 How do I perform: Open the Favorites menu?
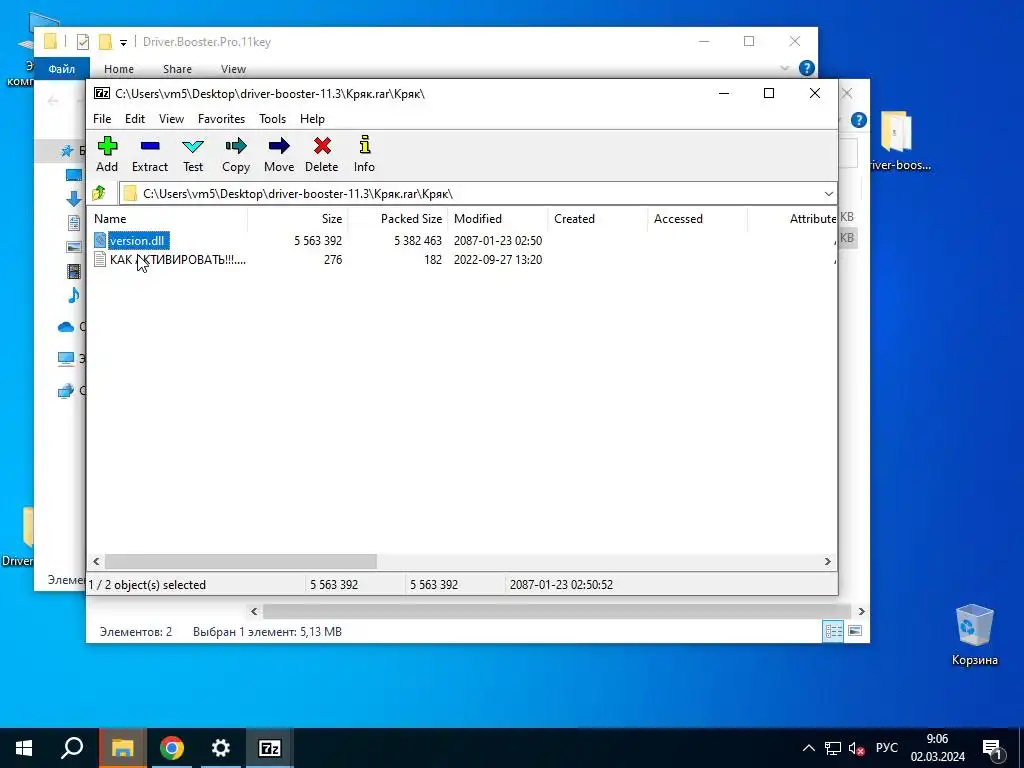click(221, 119)
